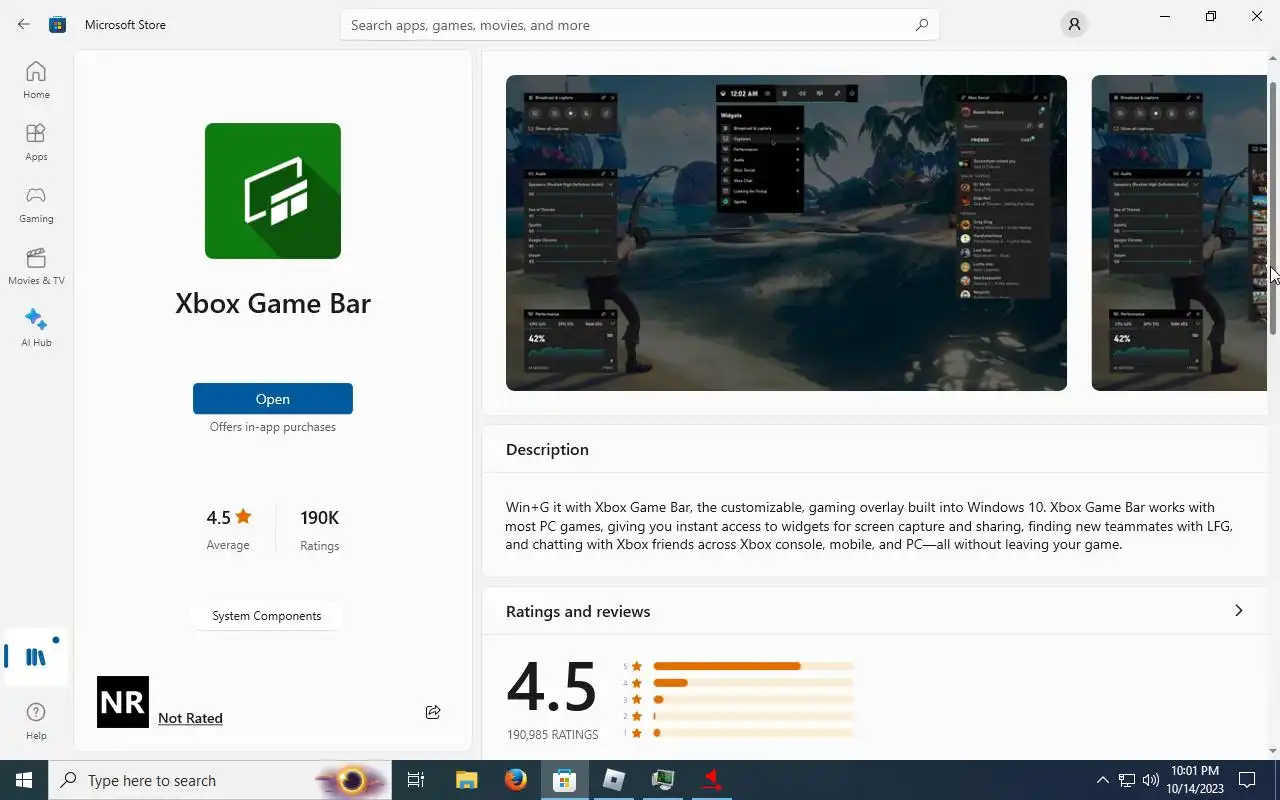The width and height of the screenshot is (1280, 800).
Task: Click the red app taskbar icon
Action: pyautogui.click(x=712, y=780)
